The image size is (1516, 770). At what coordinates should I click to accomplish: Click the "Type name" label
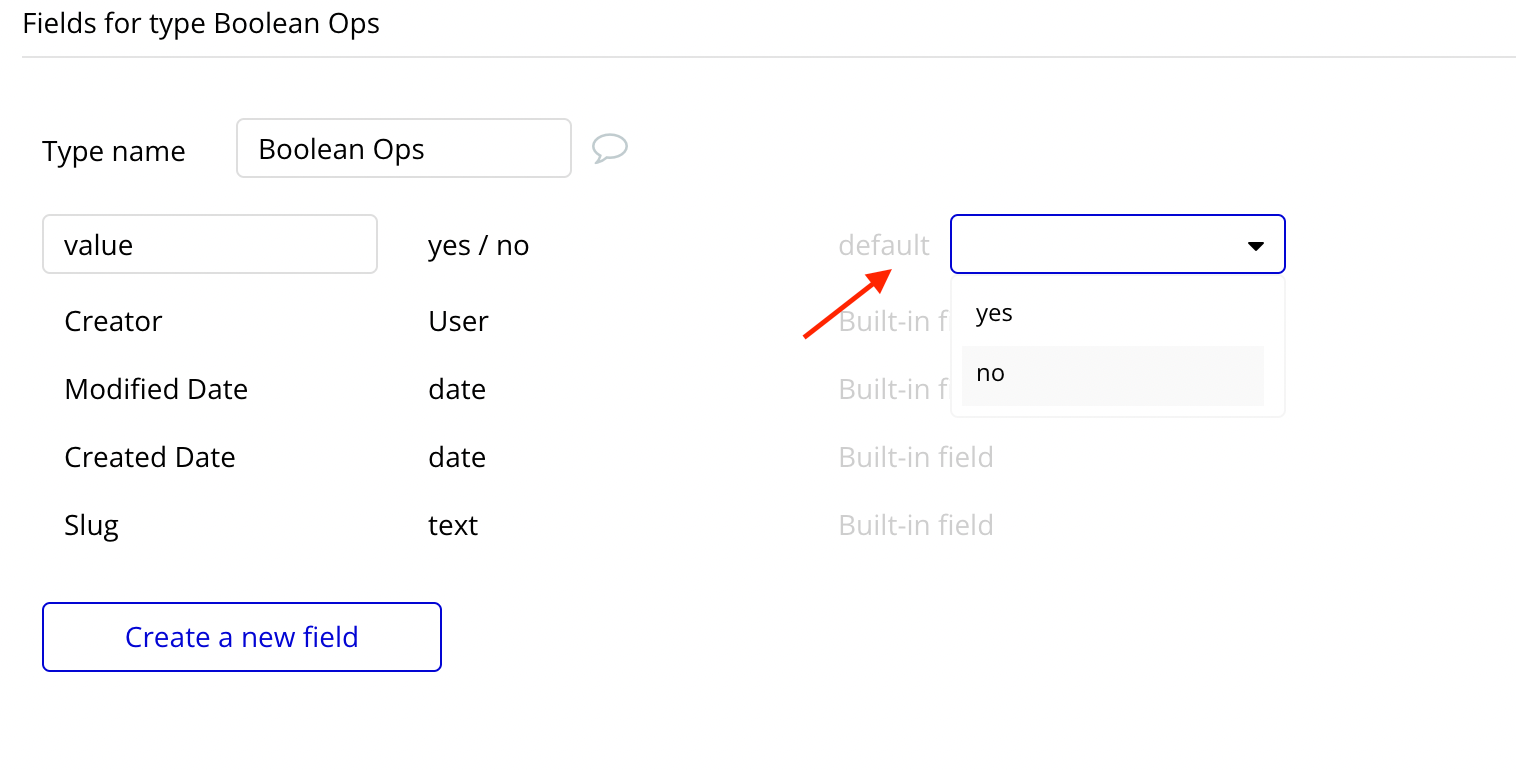point(114,151)
